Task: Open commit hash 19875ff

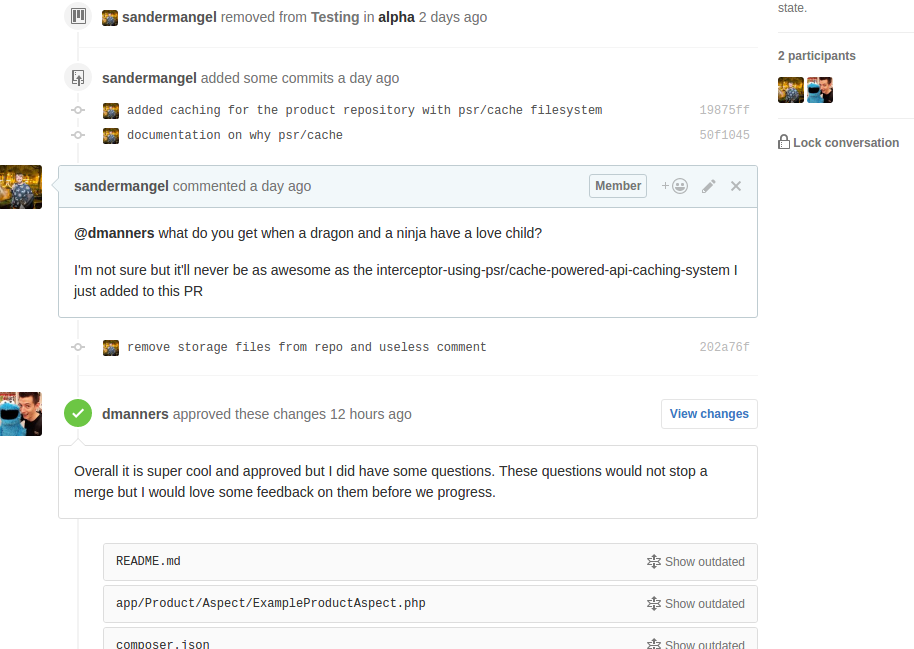Action: click(x=724, y=110)
